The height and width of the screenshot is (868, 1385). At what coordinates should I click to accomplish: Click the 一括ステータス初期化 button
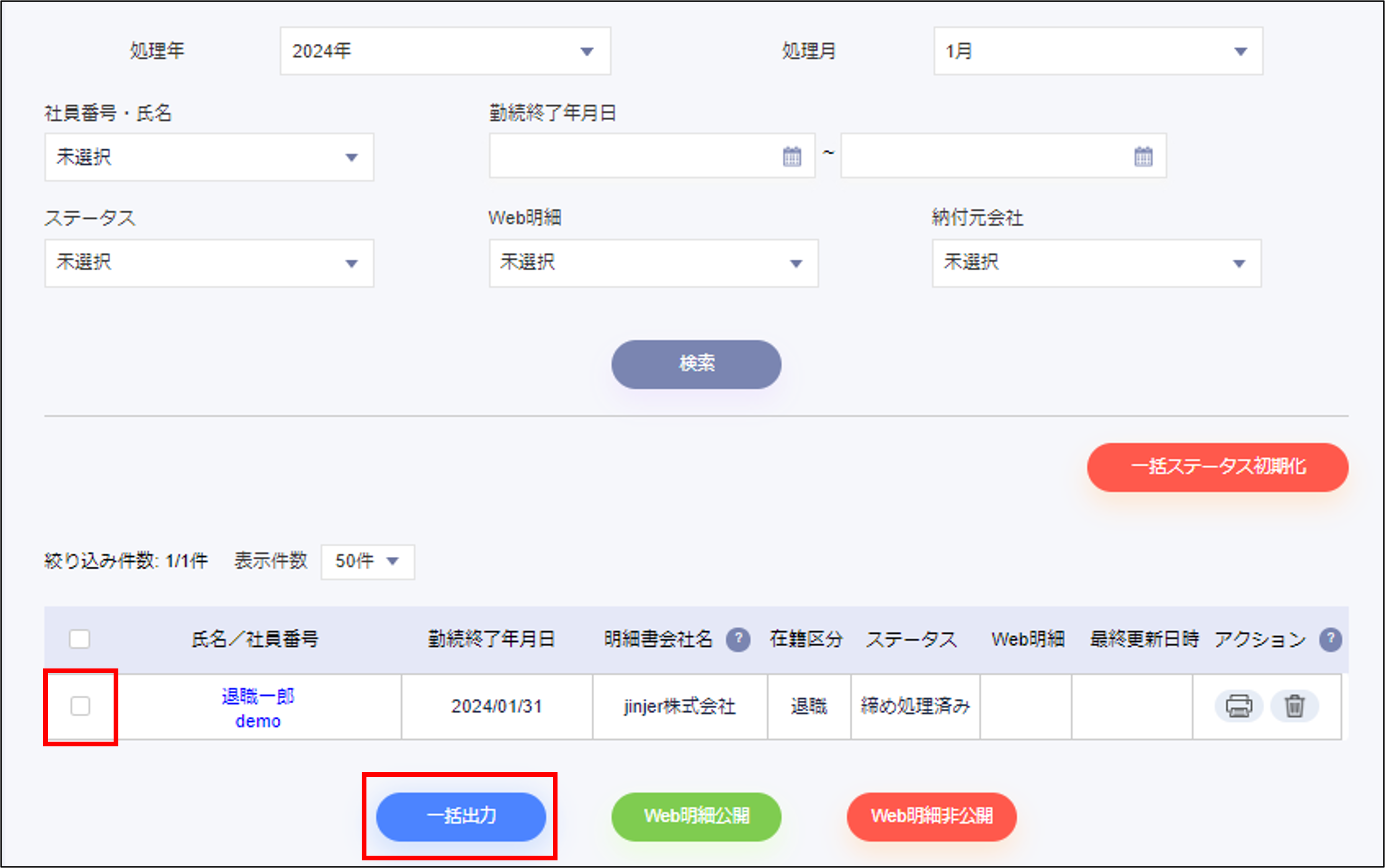1217,467
